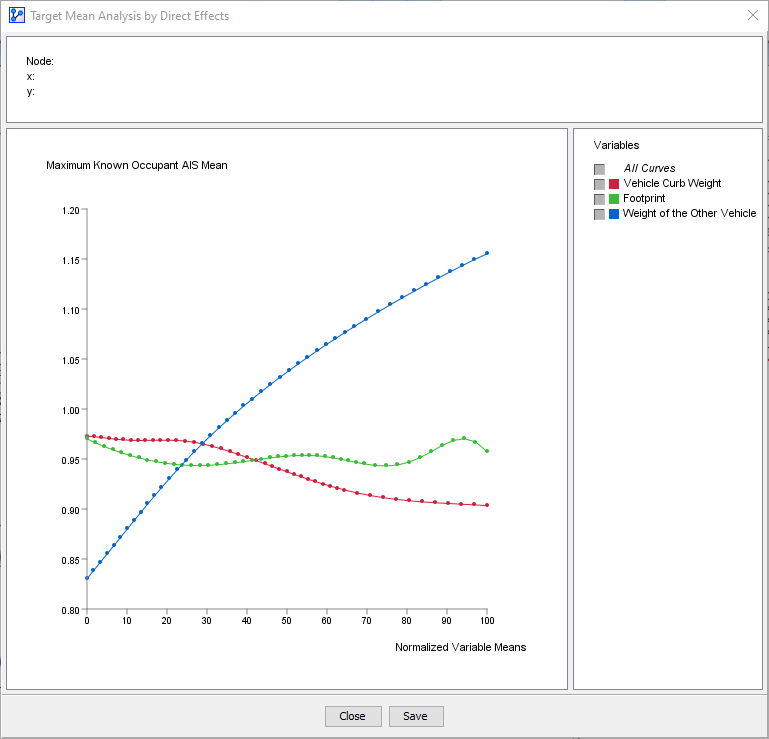
Task: Click the Close button
Action: pyautogui.click(x=353, y=716)
